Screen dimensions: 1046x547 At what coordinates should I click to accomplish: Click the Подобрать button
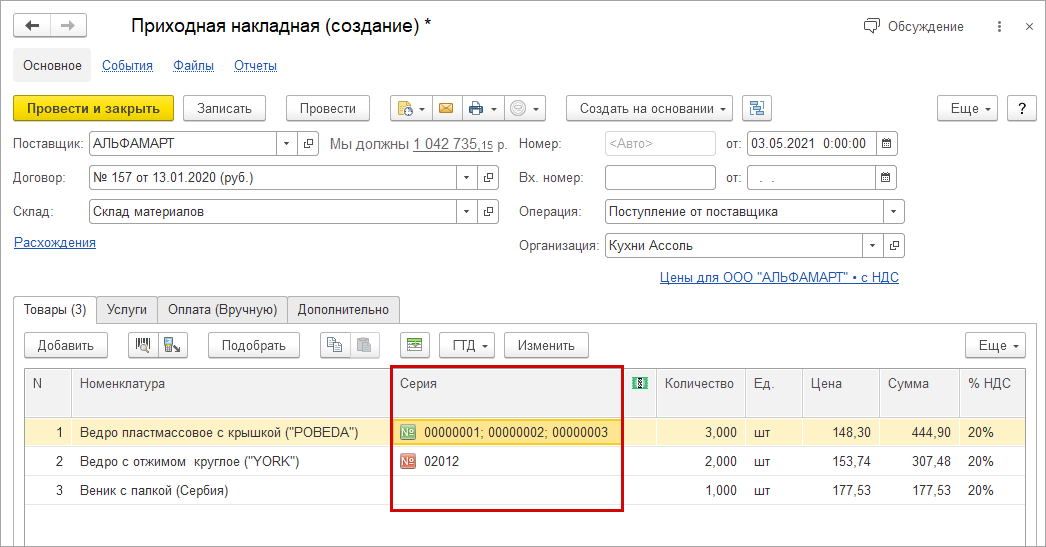[x=254, y=345]
